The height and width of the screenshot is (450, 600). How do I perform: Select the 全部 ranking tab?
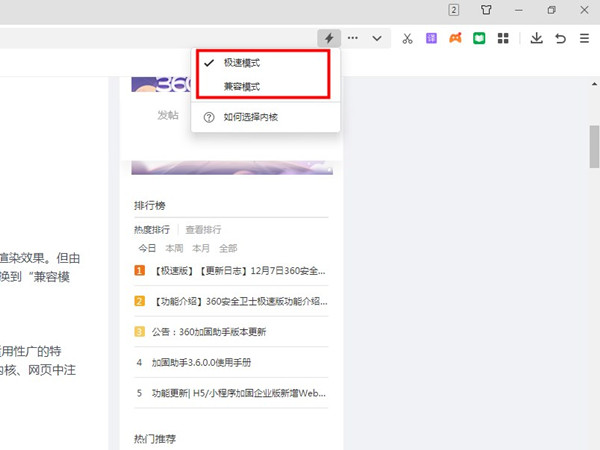(227, 247)
